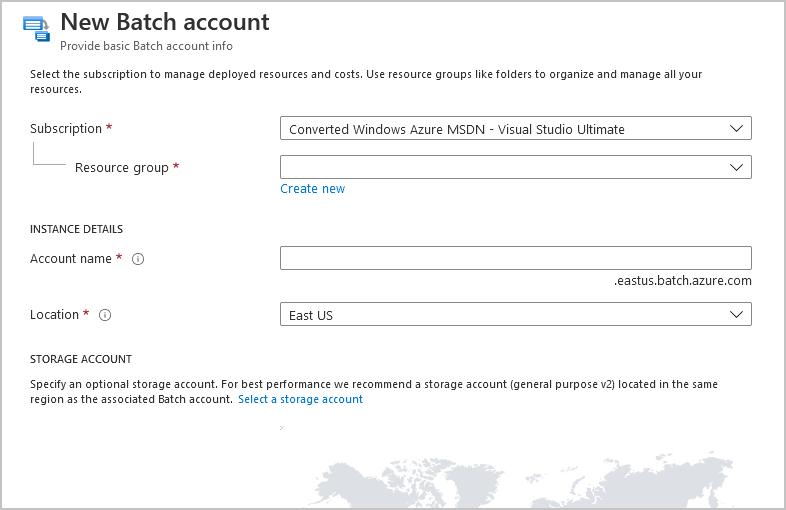786x510 pixels.
Task: Click the STORAGE ACCOUNT section heading
Action: point(81,359)
